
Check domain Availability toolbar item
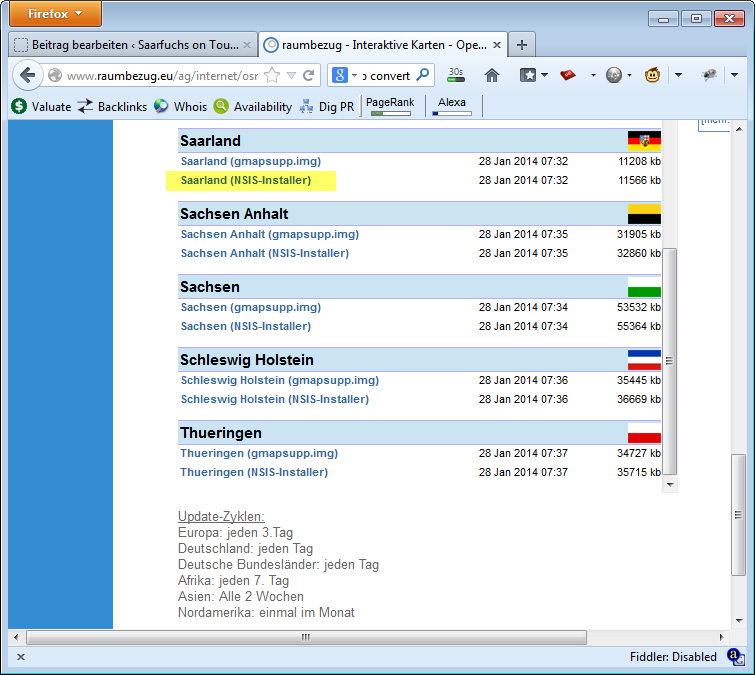point(253,106)
